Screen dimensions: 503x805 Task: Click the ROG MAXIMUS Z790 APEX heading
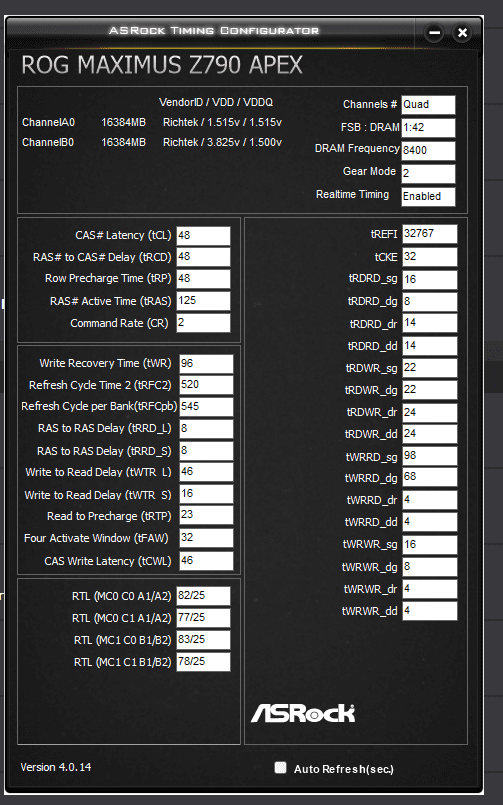pos(162,65)
